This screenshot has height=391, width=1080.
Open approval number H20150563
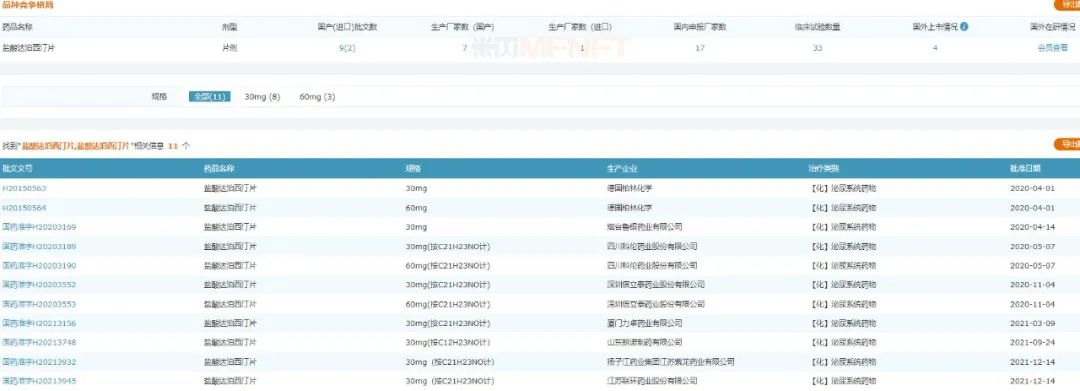click(x=24, y=188)
